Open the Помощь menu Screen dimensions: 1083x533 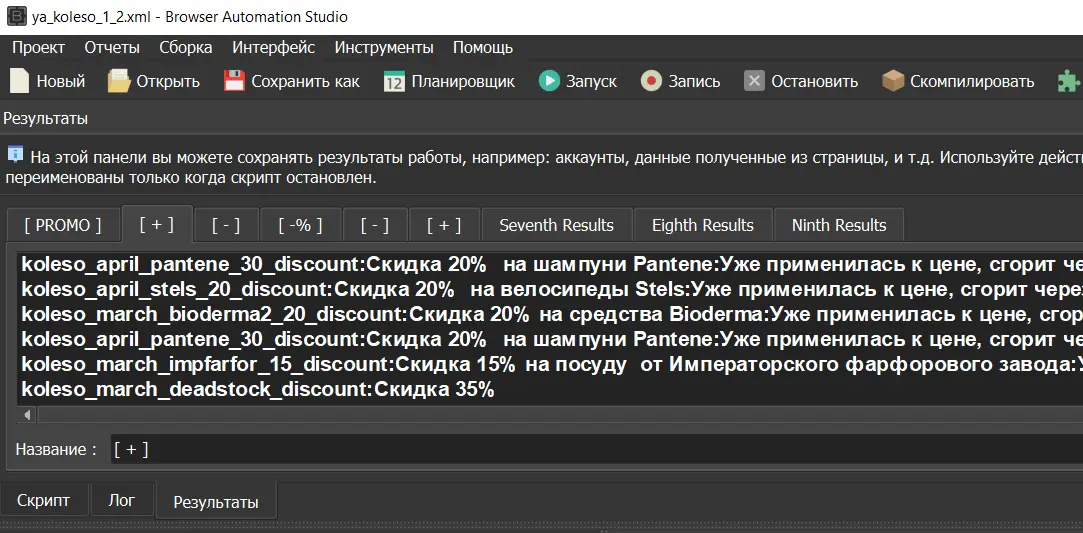[483, 48]
